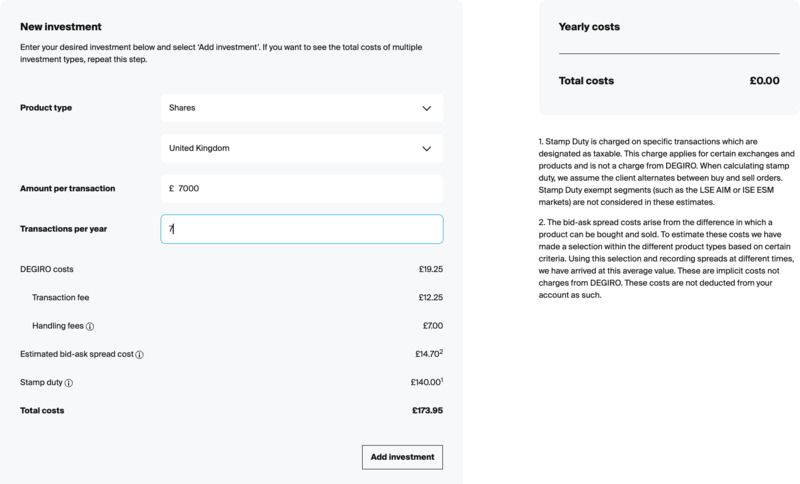Open the Shares product type dropdown
Viewport: 800px width, 484px height.
302,108
